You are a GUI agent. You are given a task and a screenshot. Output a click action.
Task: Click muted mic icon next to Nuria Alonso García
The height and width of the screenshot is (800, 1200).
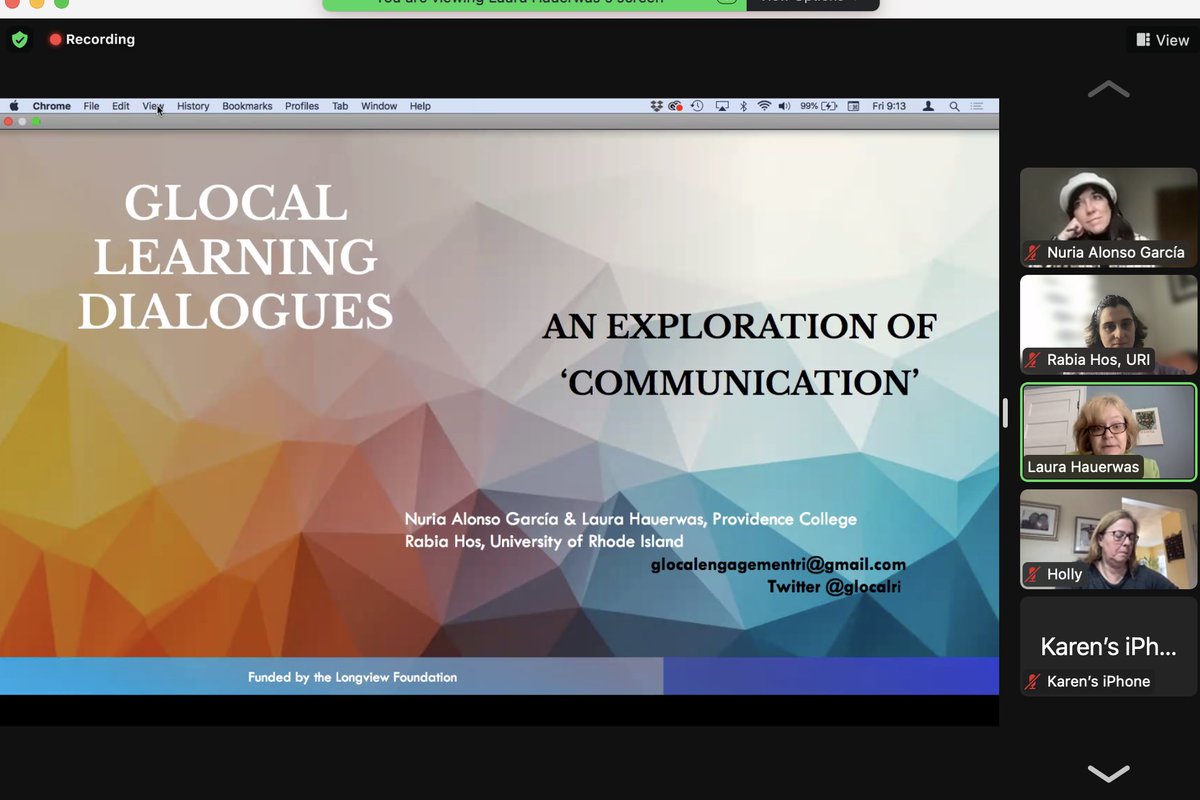click(x=1032, y=253)
